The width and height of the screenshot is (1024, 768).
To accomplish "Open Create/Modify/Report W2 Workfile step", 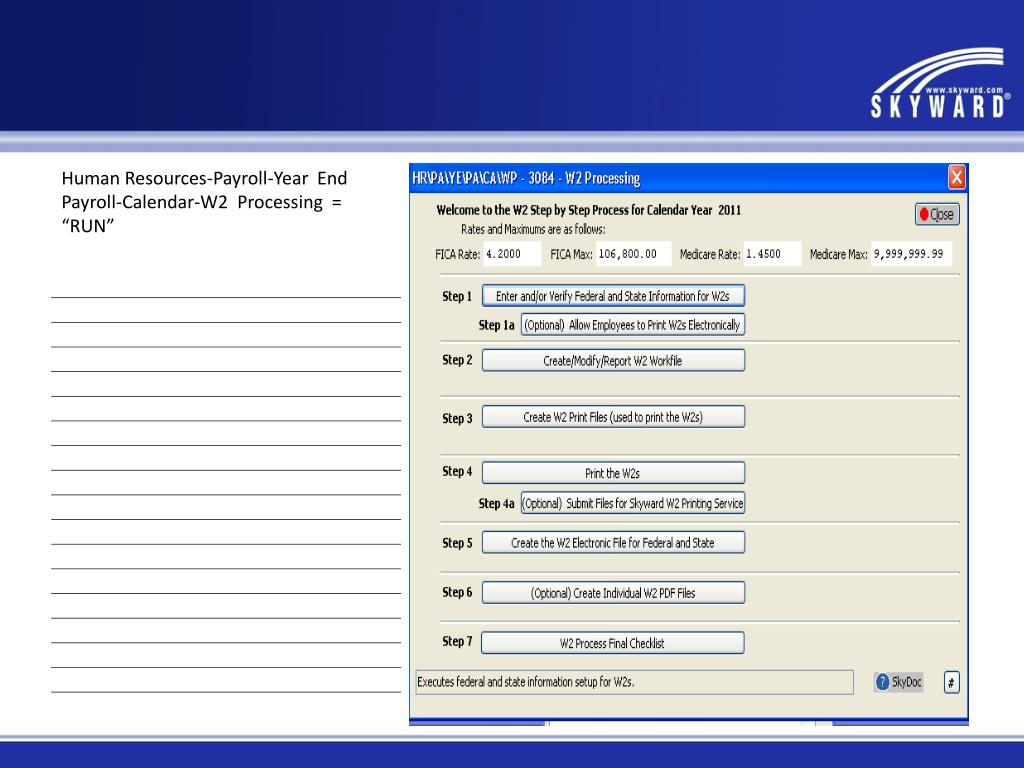I will click(x=613, y=360).
